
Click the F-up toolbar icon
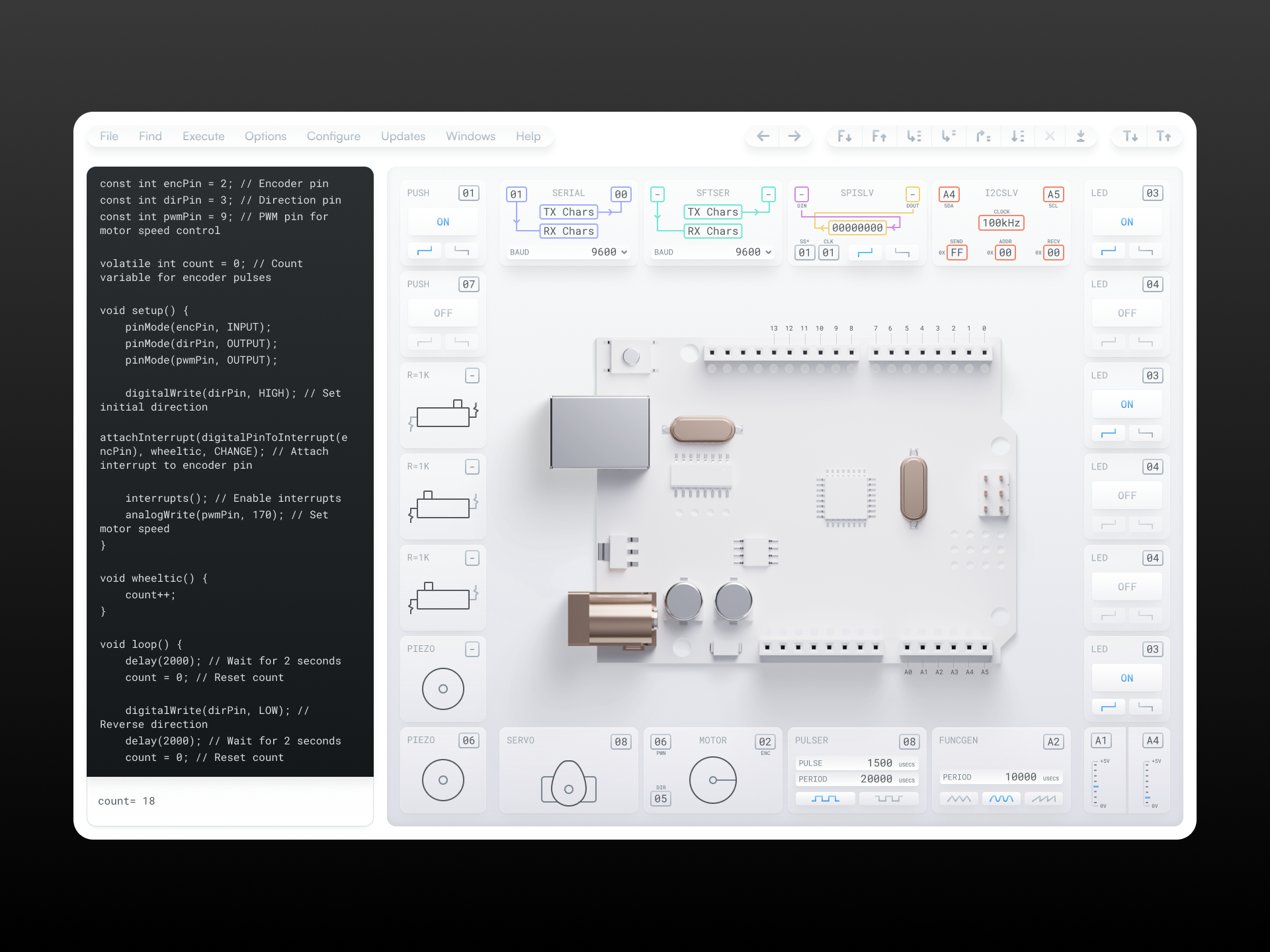pyautogui.click(x=879, y=136)
